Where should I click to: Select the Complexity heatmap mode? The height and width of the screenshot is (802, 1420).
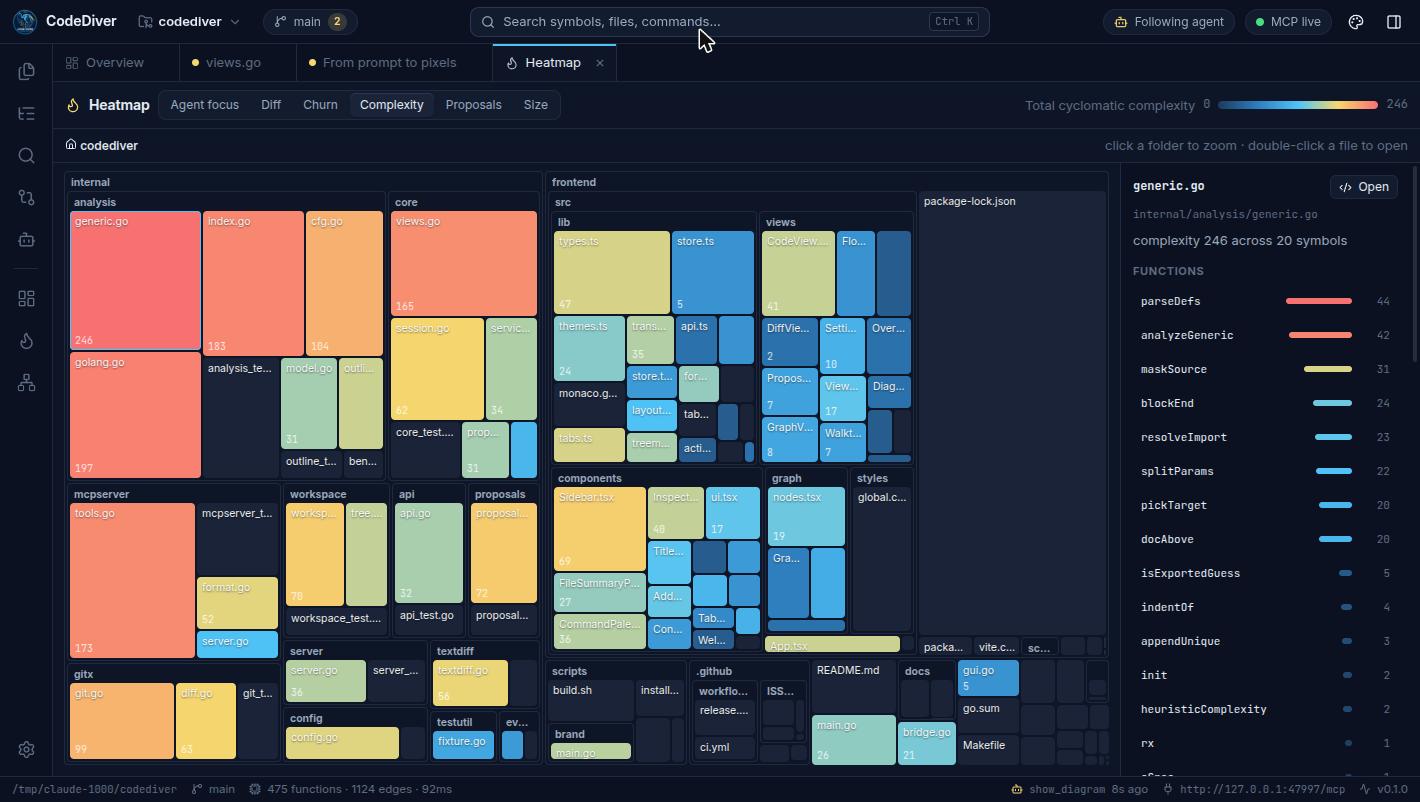click(x=392, y=105)
